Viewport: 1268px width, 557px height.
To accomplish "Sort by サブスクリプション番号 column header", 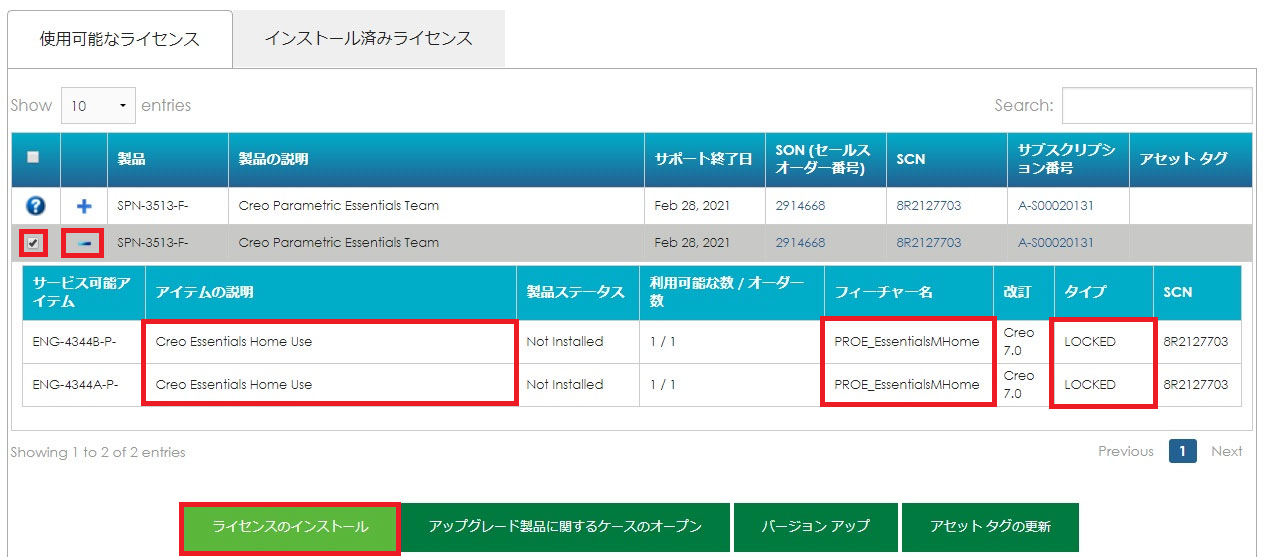I will coord(1069,160).
